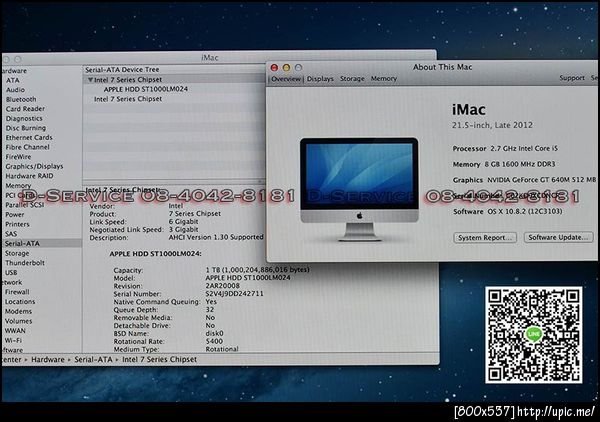Screen dimensions: 600x422
Task: Select Thunderbolt sidebar entry
Action: pos(25,263)
